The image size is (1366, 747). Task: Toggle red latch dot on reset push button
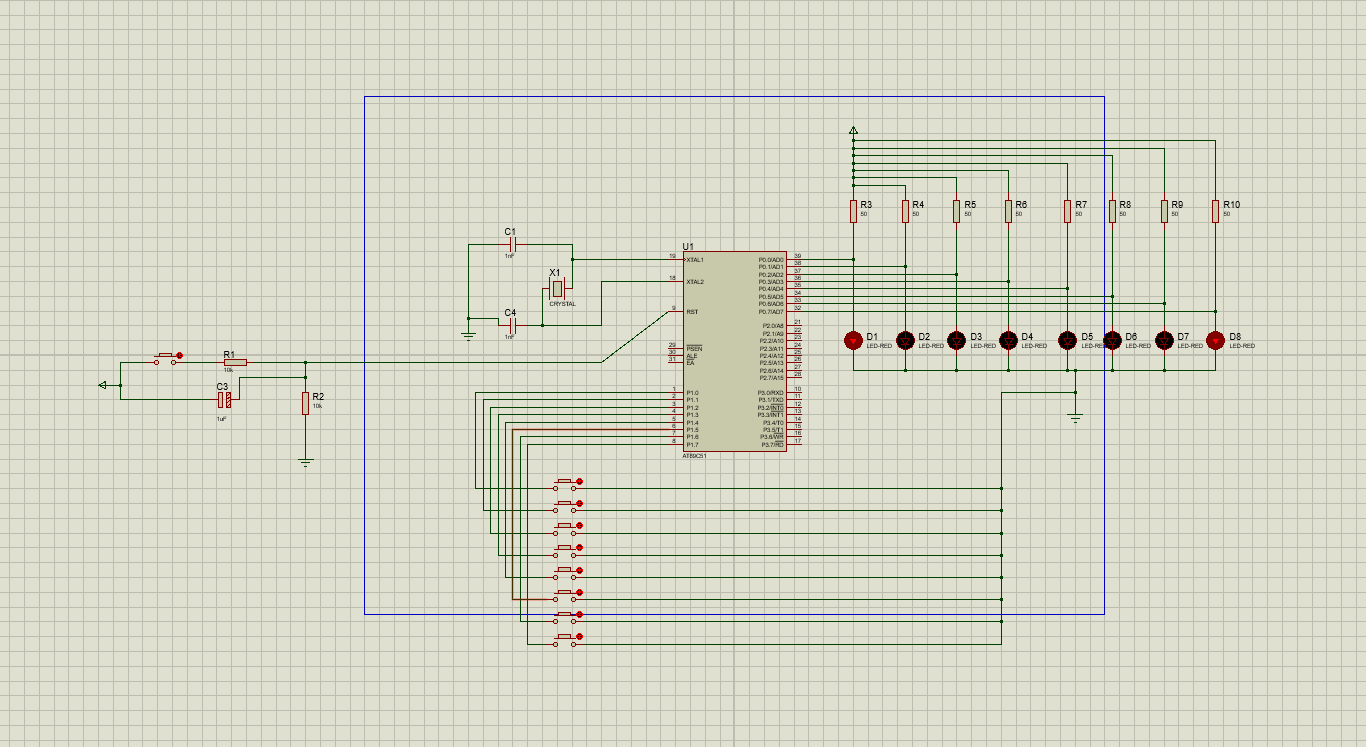coord(179,355)
